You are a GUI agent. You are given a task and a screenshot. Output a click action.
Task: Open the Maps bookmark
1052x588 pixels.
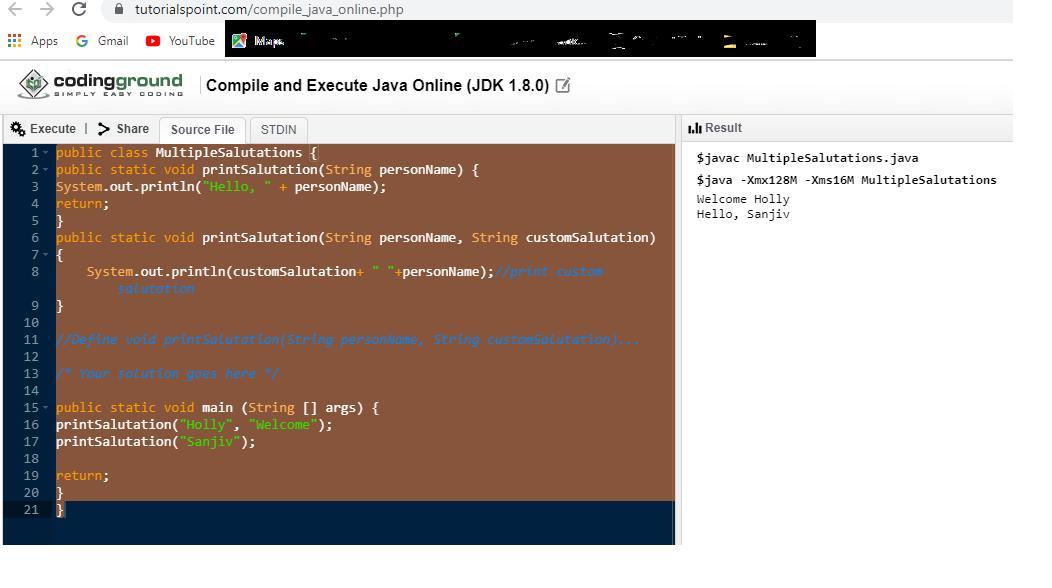tap(257, 41)
